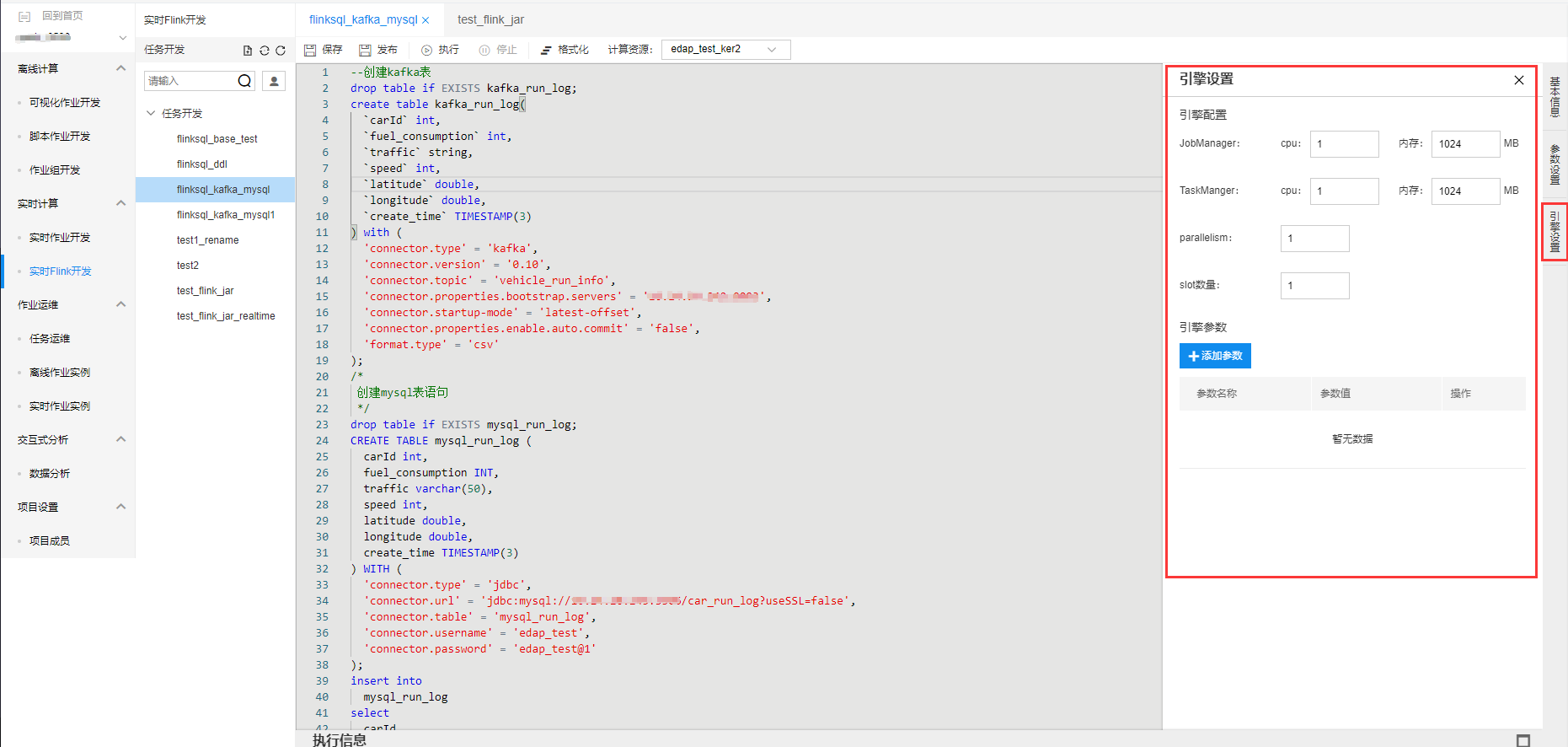Close the 引擎设置 panel
Viewport: 1568px width, 747px height.
click(1519, 80)
